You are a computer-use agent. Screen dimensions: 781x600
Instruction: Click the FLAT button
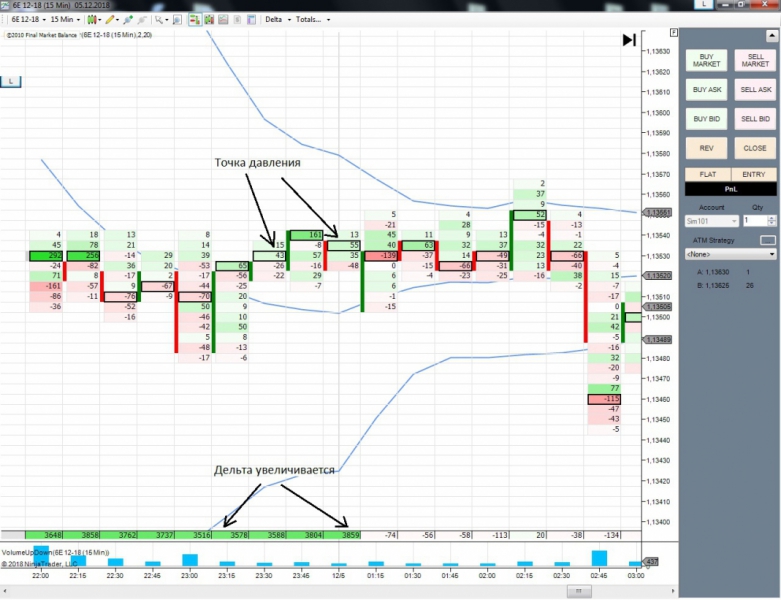[x=708, y=174]
